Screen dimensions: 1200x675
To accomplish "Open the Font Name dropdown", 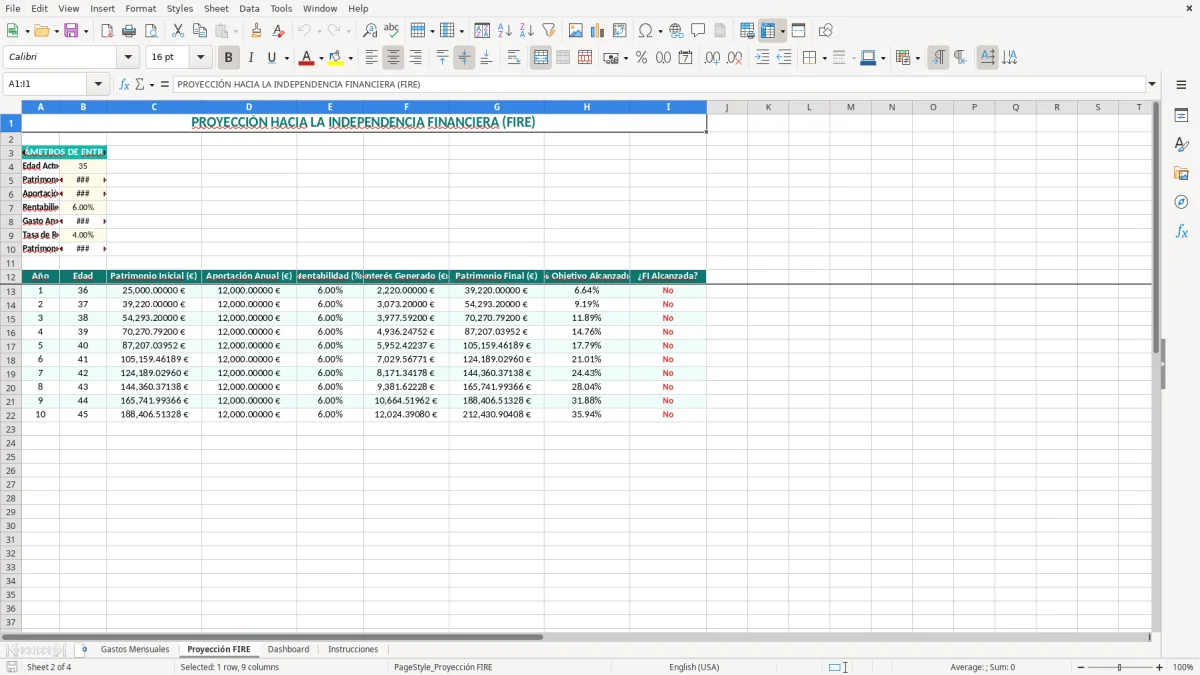I will (128, 58).
